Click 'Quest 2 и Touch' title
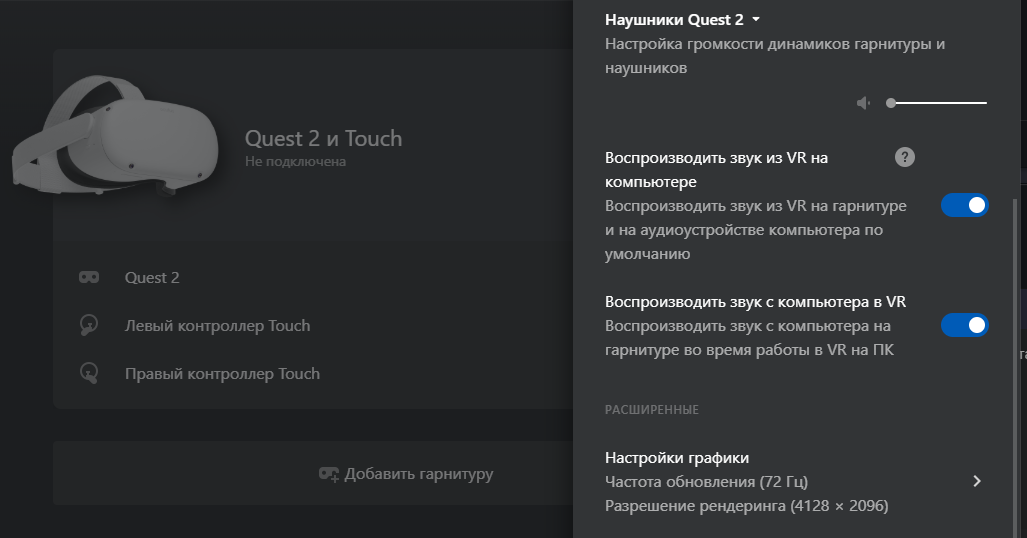 (x=324, y=138)
